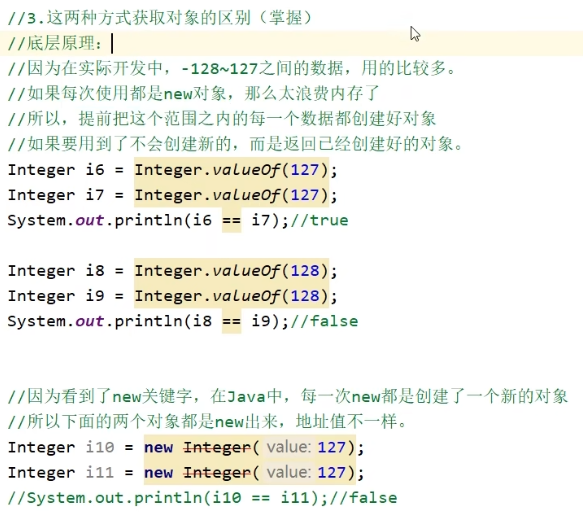
Task: Click struck-through Integer constructor in the i11 line
Action: tap(217, 473)
